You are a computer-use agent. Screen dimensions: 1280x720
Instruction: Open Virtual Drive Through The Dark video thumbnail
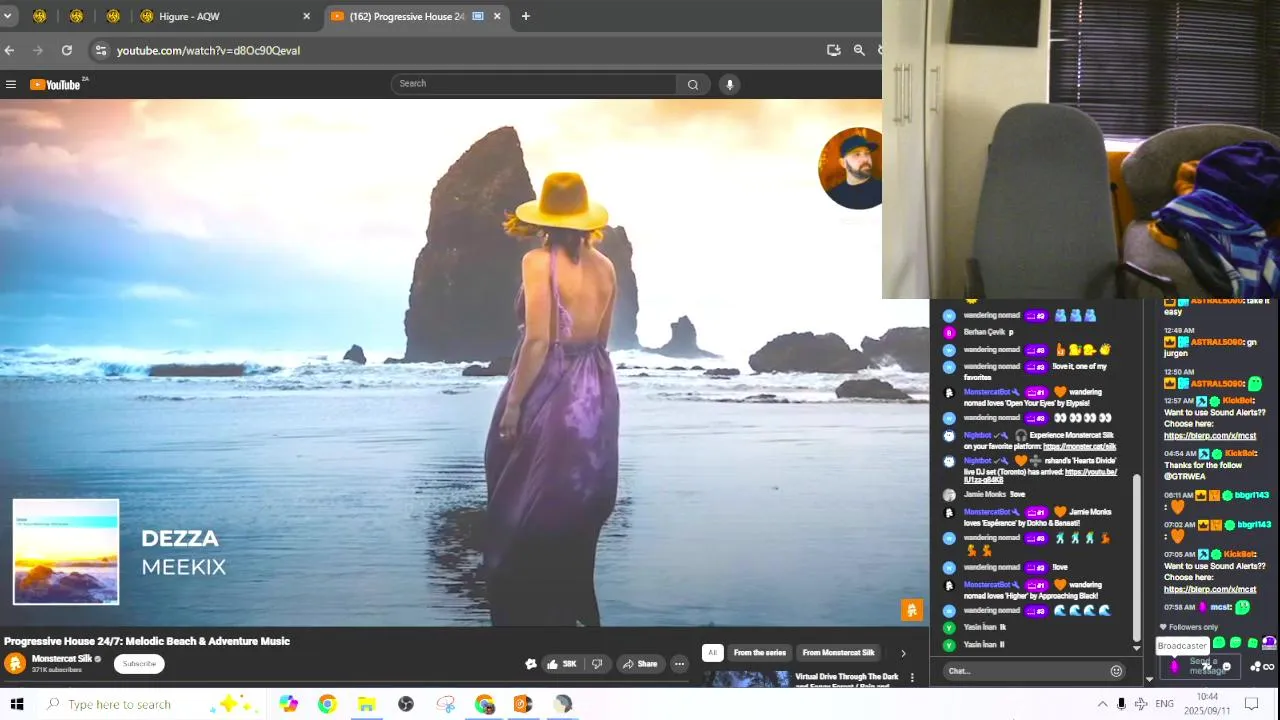pyautogui.click(x=746, y=679)
